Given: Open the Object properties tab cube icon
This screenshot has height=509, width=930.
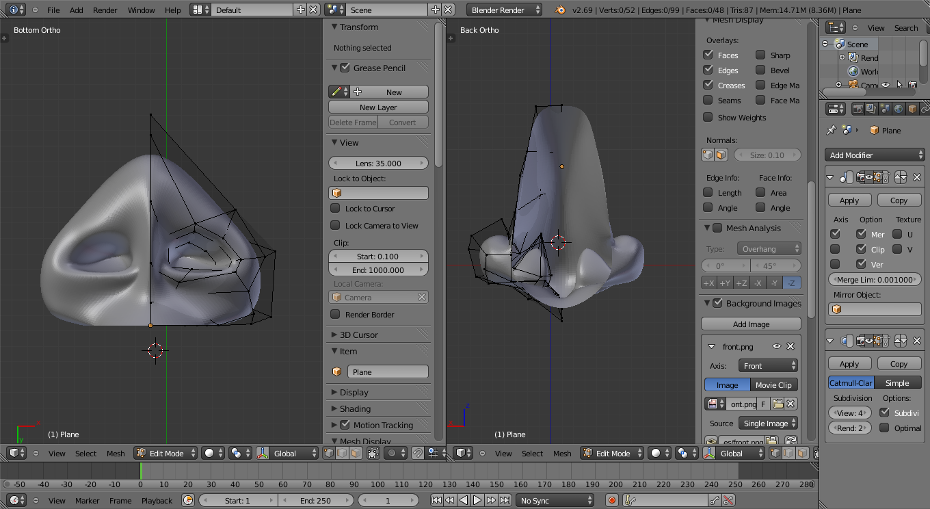Looking at the screenshot, I should (913, 109).
